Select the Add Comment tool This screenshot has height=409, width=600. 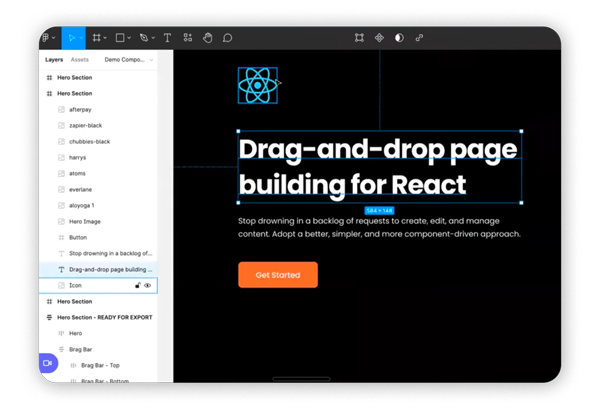point(227,38)
